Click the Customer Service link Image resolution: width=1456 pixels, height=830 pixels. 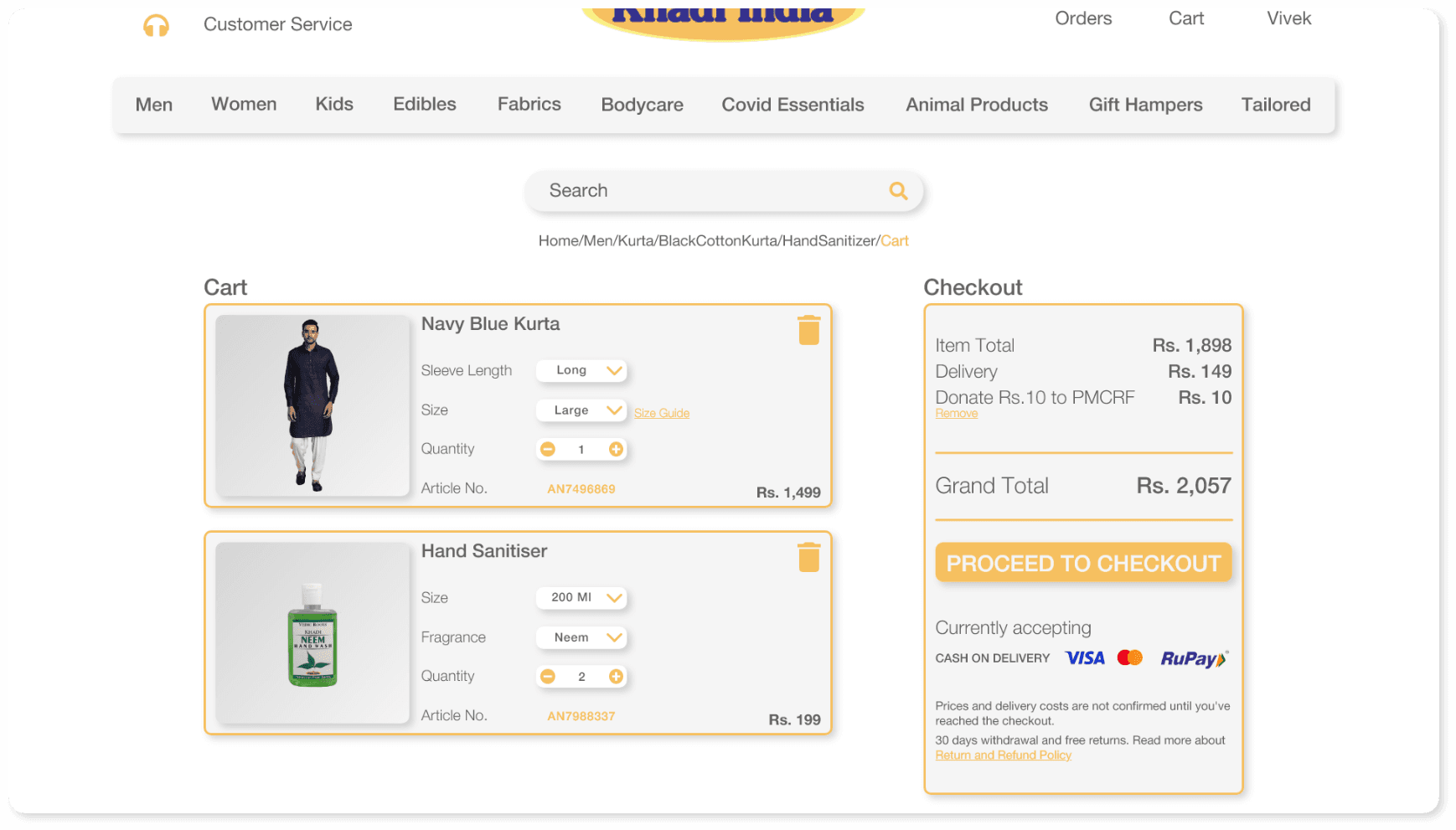(x=278, y=24)
